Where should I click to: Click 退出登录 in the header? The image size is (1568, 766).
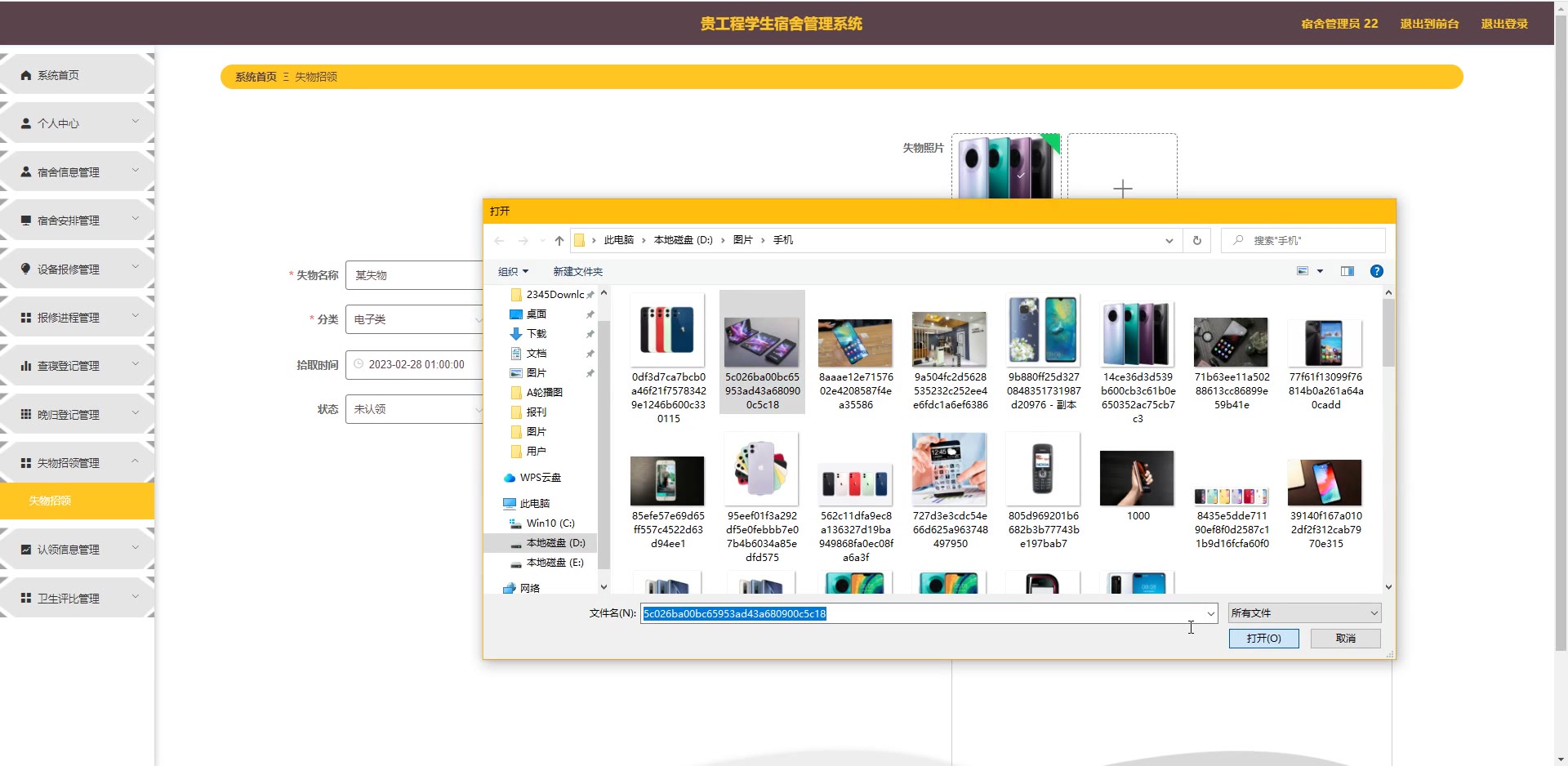1504,24
